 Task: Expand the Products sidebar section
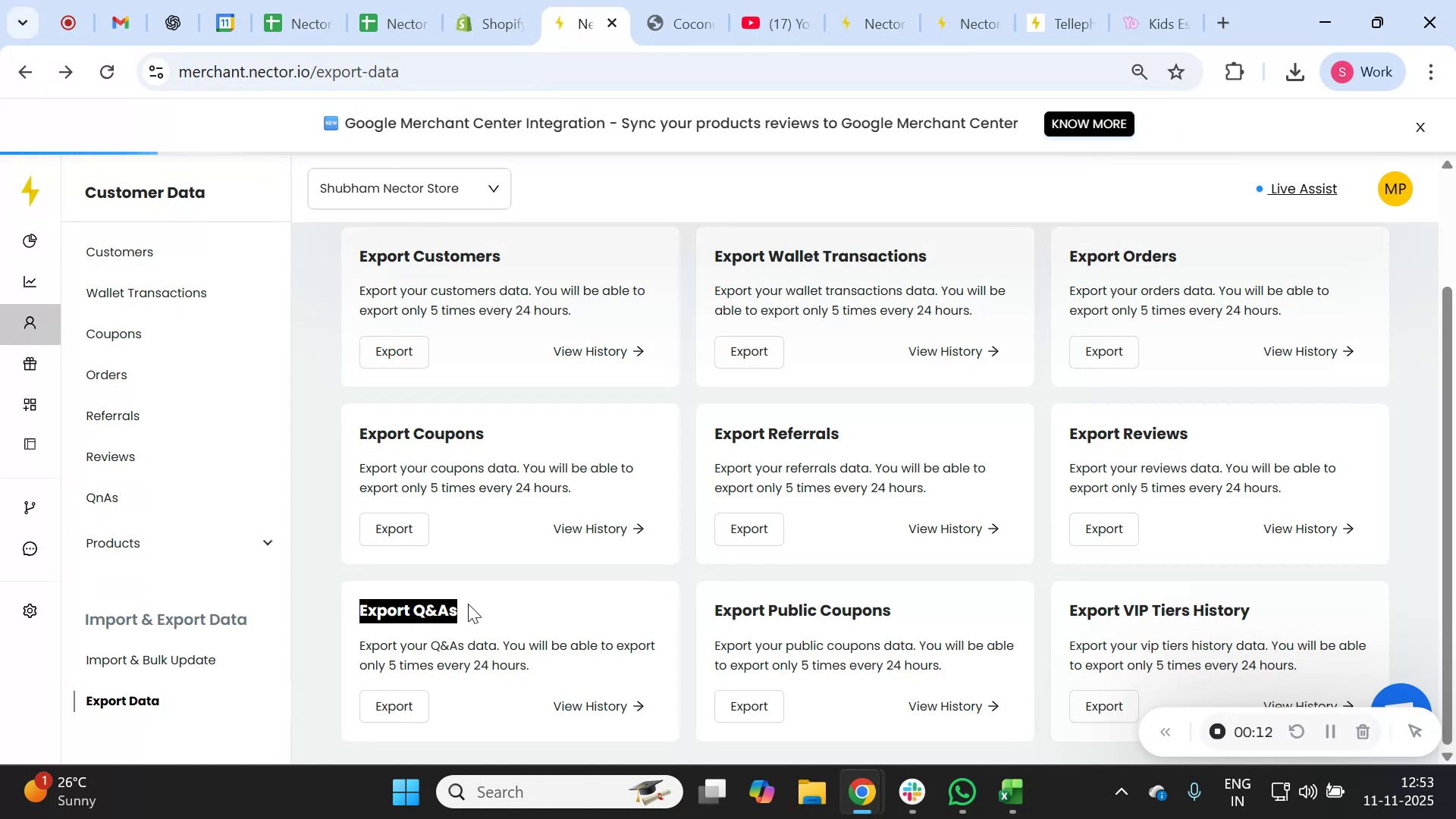coord(267,543)
